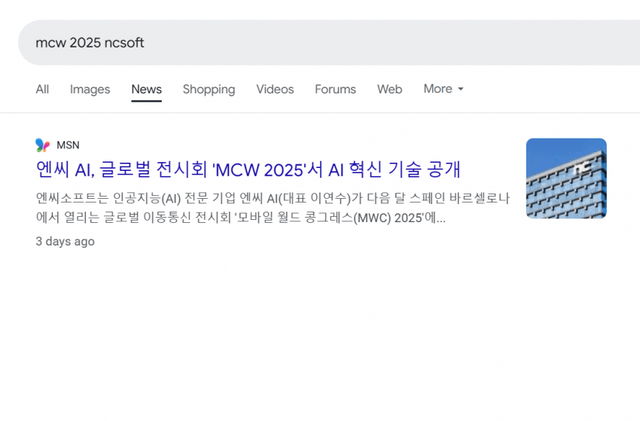Open the Shopping tab
This screenshot has height=421, width=640.
tap(209, 89)
